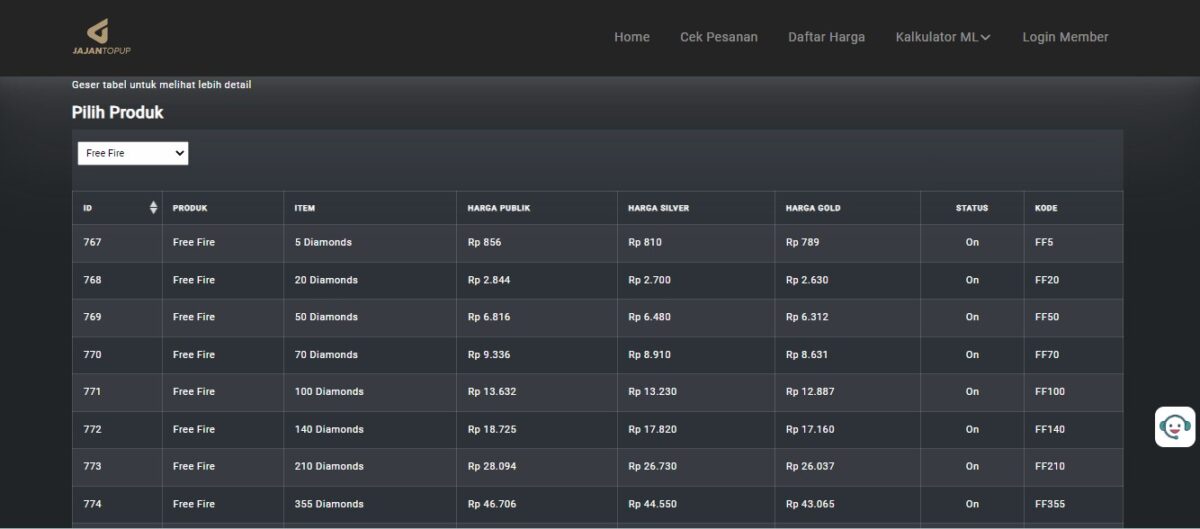Click the Harga Silver column header
The image size is (1200, 529).
(658, 208)
